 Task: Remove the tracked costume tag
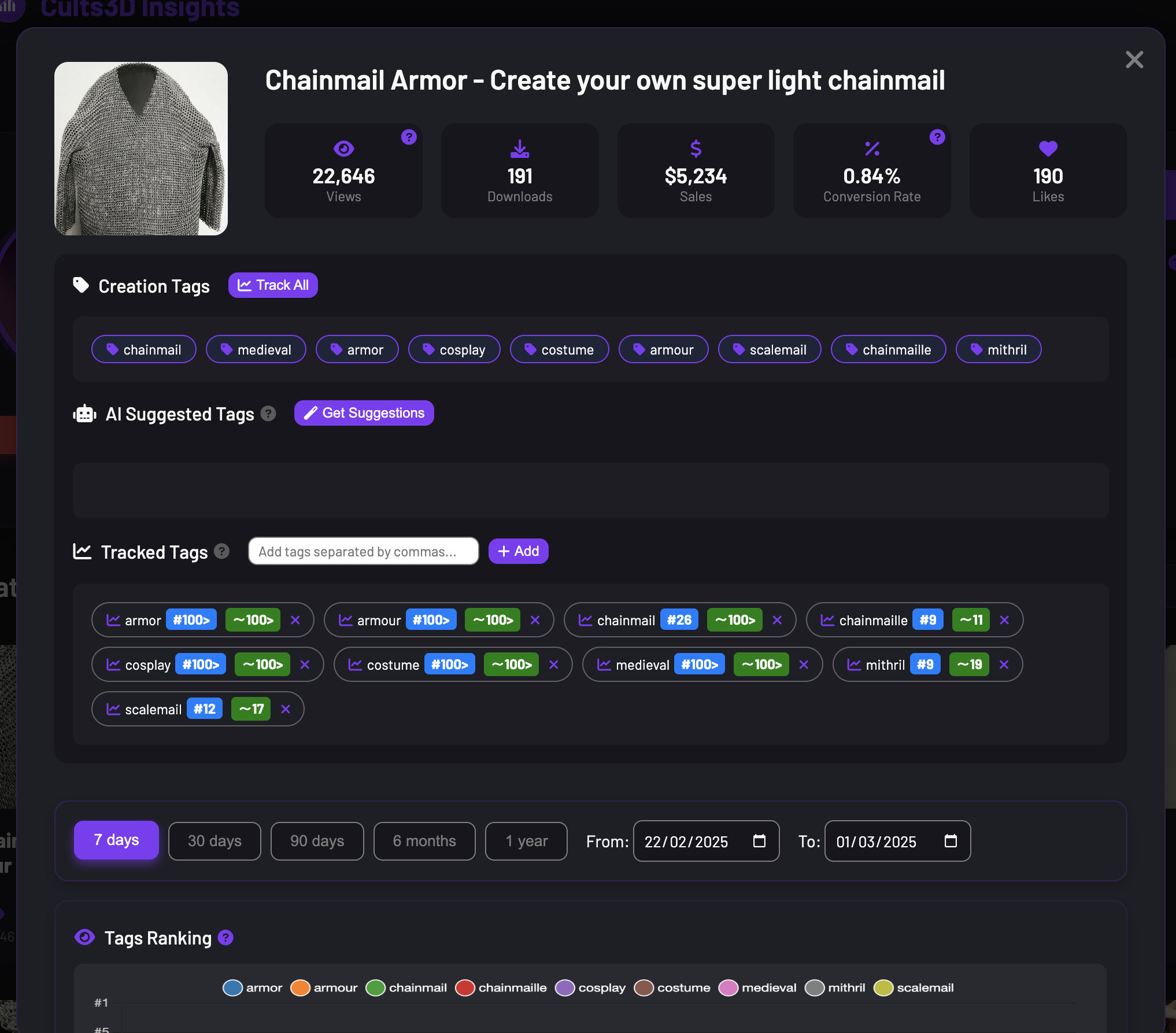554,665
